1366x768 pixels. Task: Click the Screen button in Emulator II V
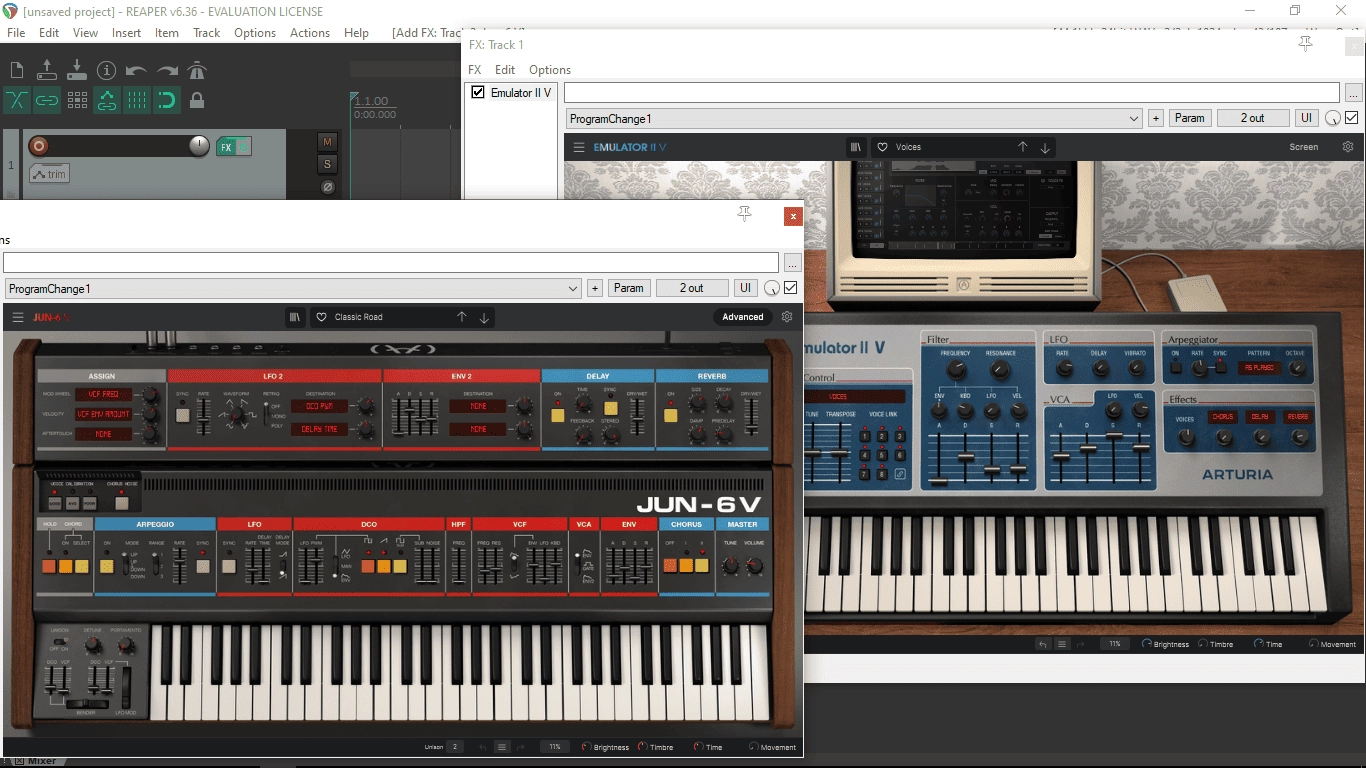(1303, 147)
